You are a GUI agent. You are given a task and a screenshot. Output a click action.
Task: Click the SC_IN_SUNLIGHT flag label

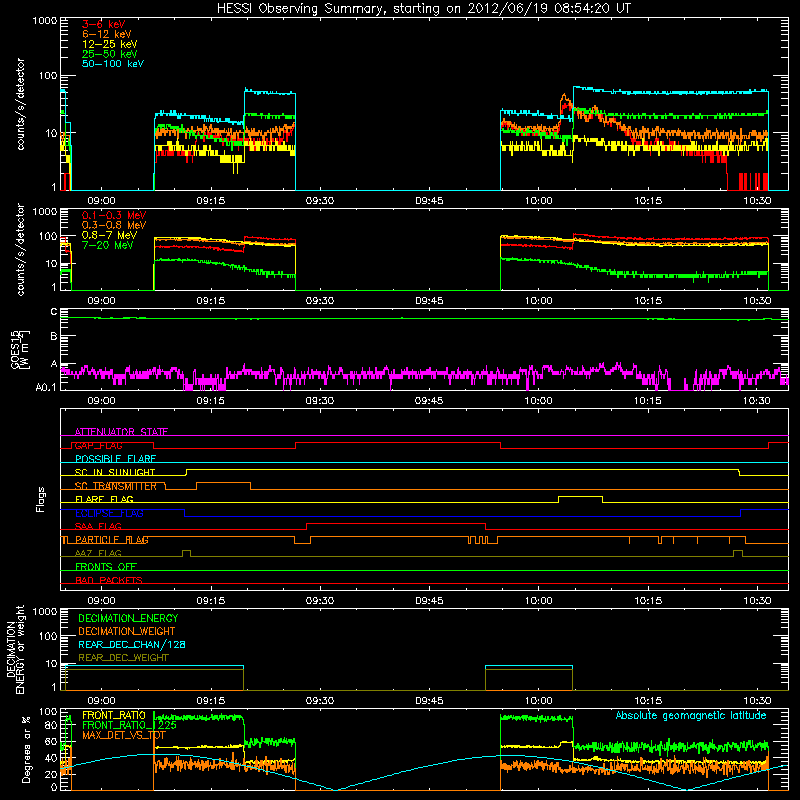coord(115,472)
